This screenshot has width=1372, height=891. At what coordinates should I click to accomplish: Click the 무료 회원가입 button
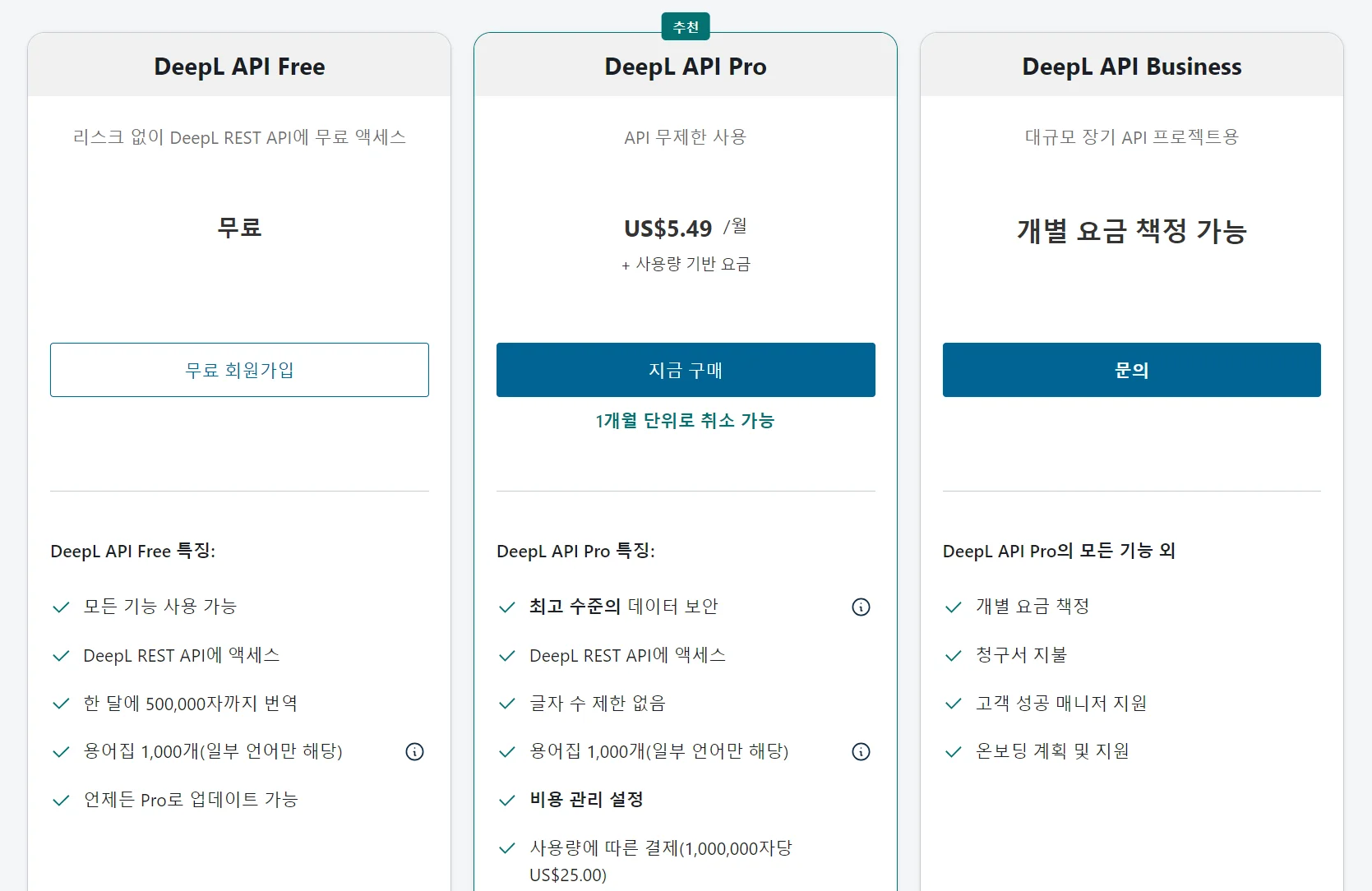(x=239, y=370)
